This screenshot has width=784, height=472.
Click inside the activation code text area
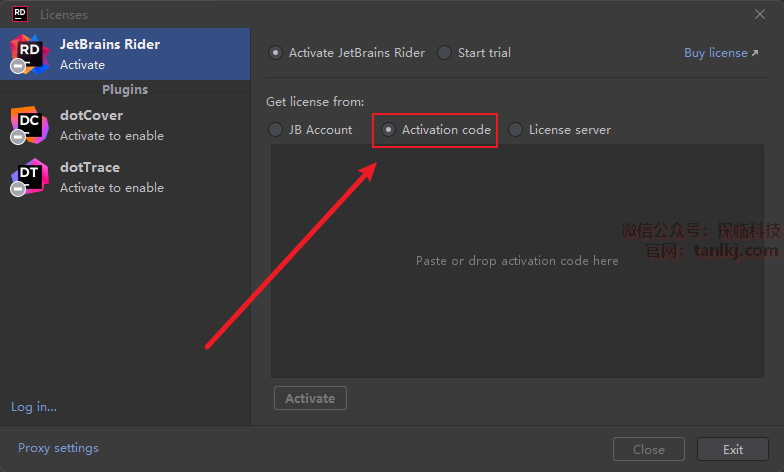tap(517, 261)
